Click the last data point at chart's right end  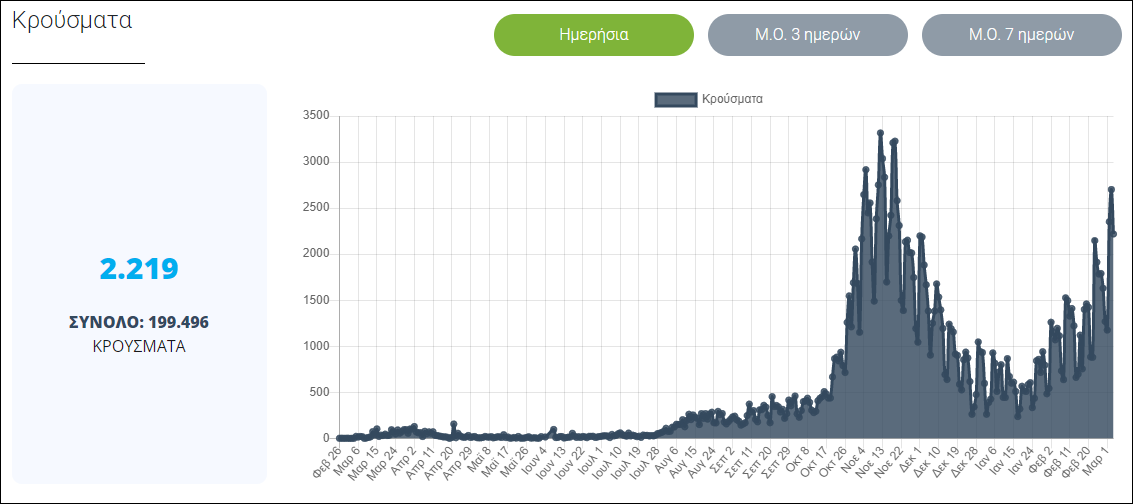tap(1114, 234)
